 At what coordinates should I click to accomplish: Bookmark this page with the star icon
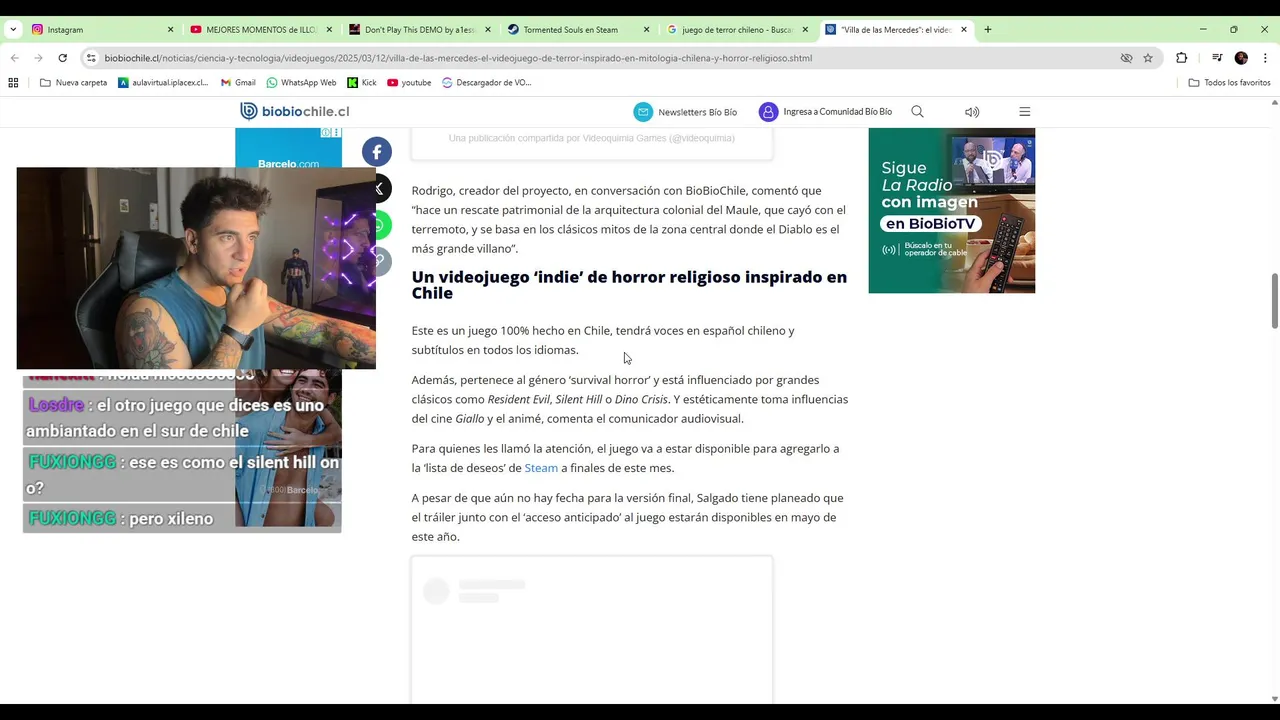tap(1148, 58)
